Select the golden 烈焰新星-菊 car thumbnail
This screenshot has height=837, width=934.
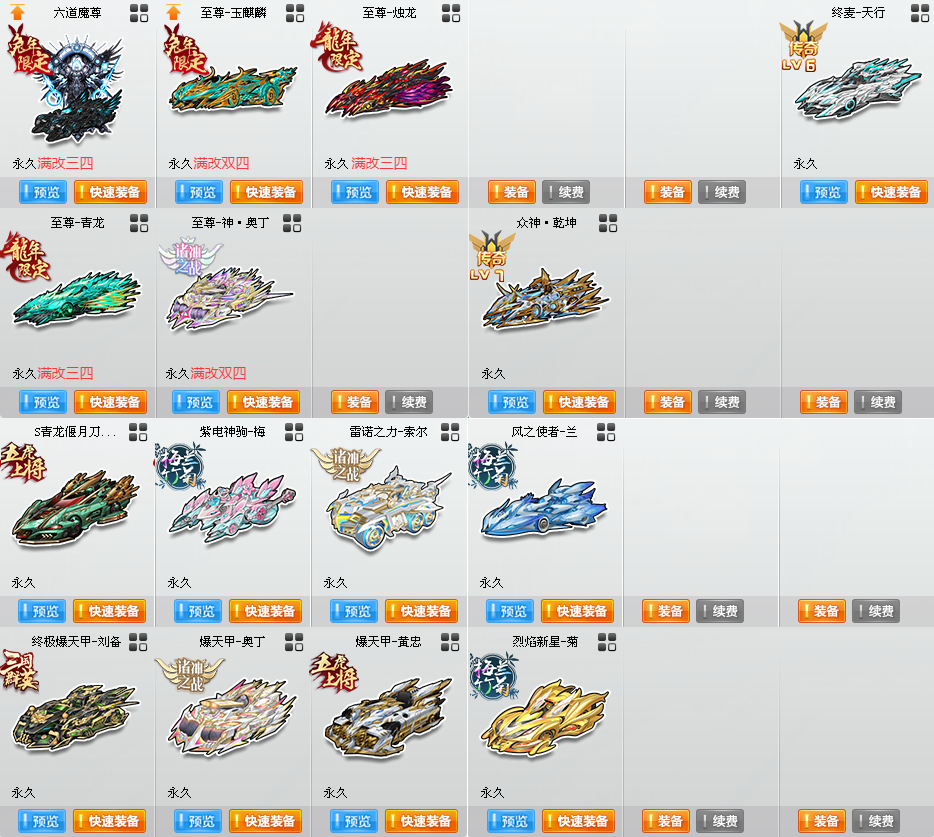click(x=544, y=717)
